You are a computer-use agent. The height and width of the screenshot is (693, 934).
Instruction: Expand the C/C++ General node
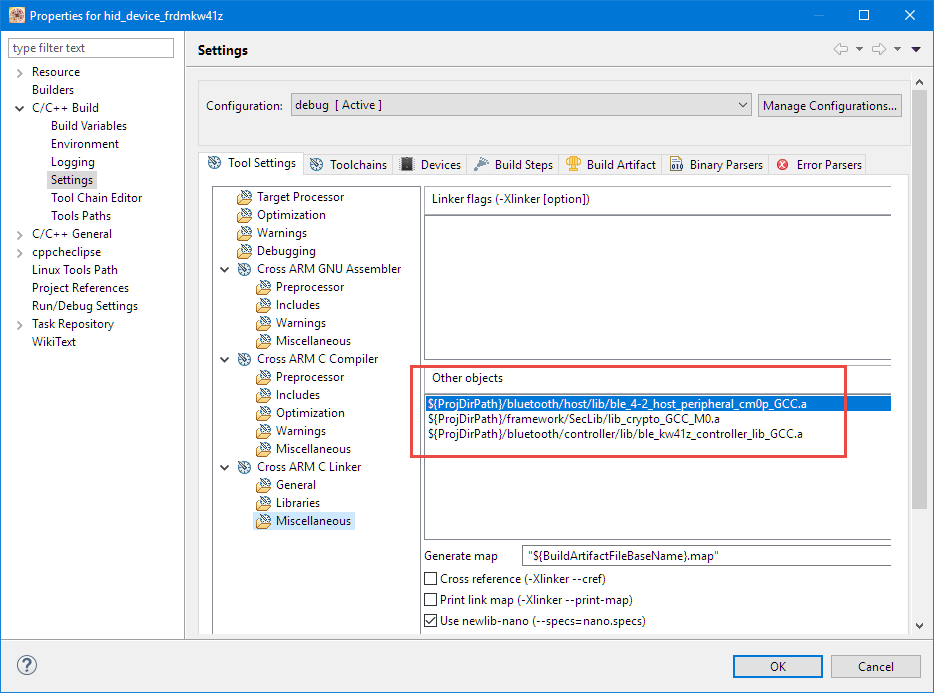coord(20,234)
